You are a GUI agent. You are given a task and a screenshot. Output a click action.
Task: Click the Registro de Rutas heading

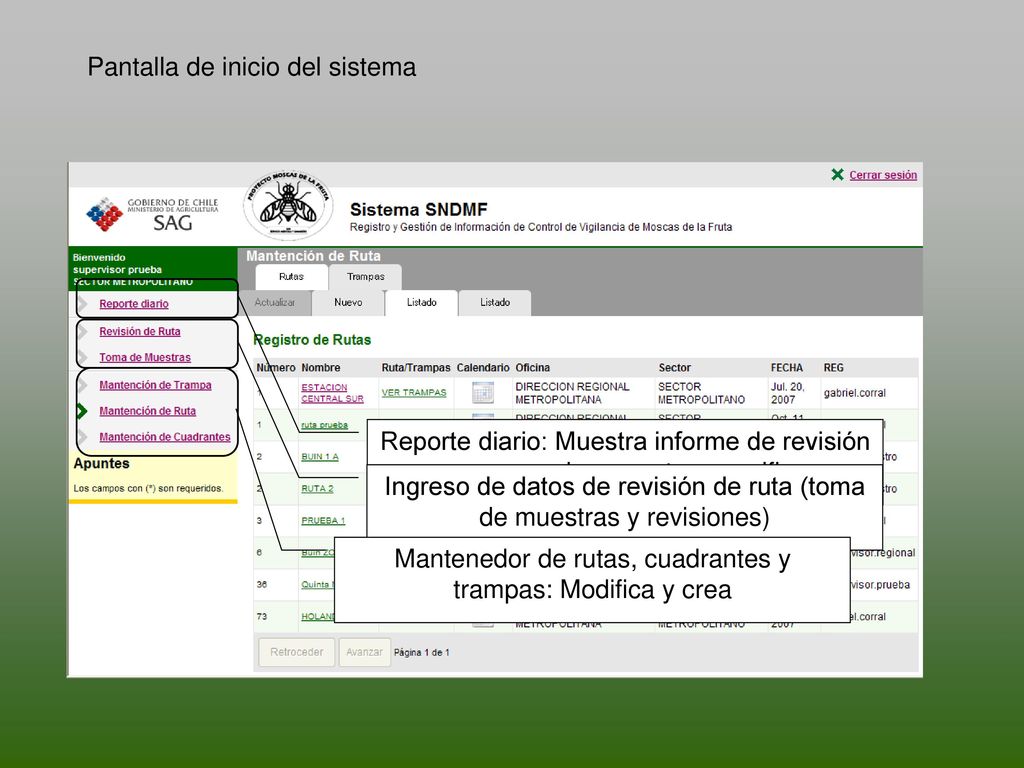pos(312,340)
